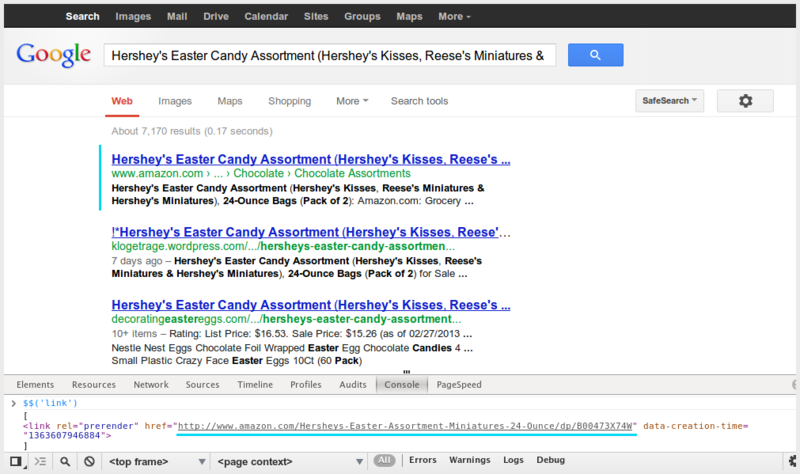The width and height of the screenshot is (800, 474).
Task: Open Sites in the top bar
Action: coord(316,16)
